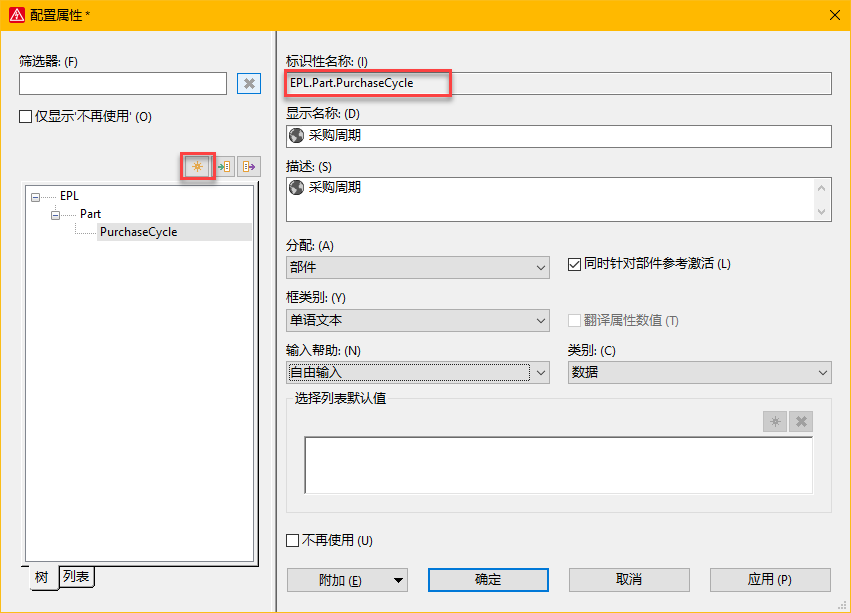
Task: Click the globe icon in the display name field
Action: [x=296, y=135]
